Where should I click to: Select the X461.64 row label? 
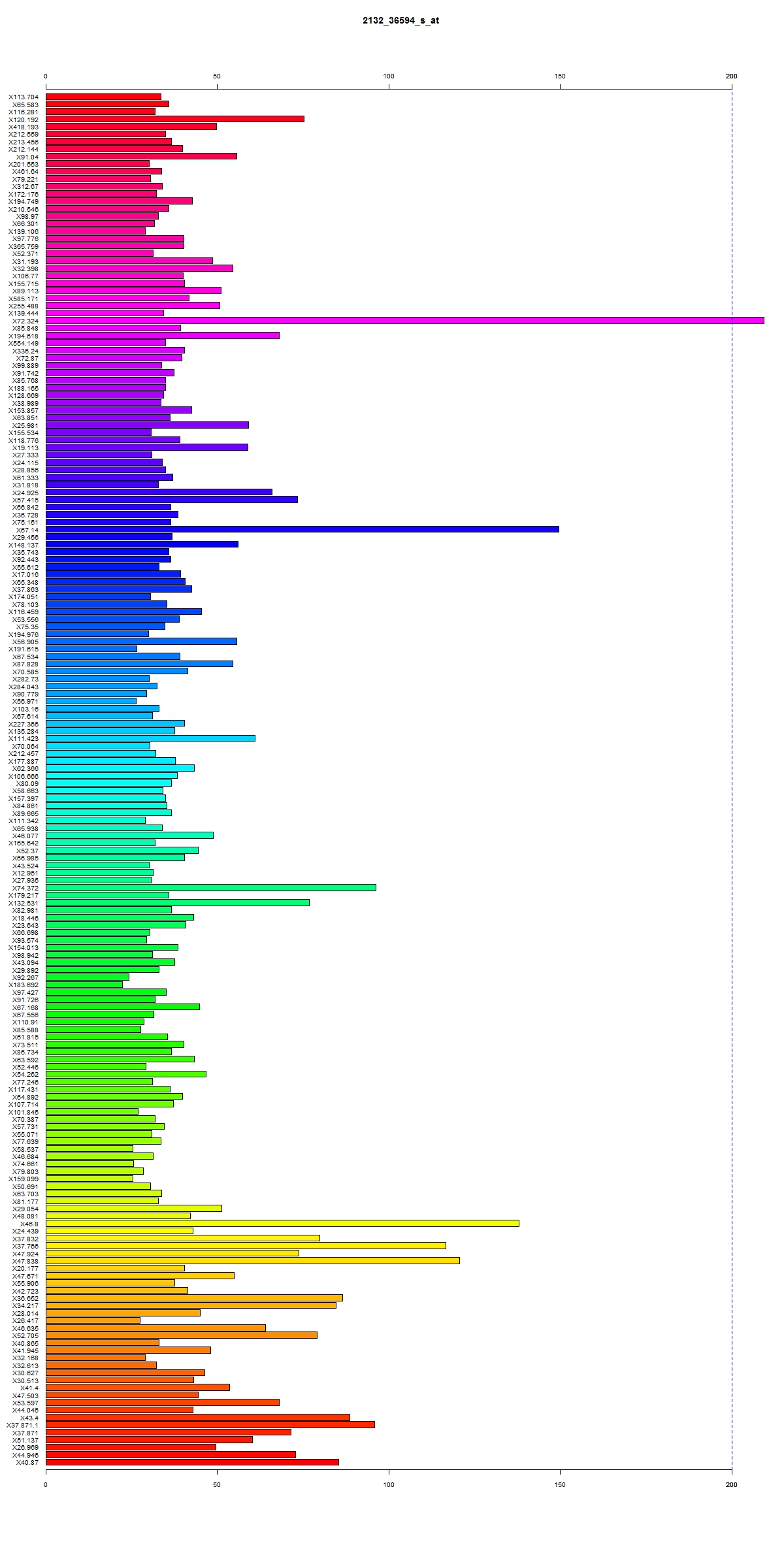25,172
